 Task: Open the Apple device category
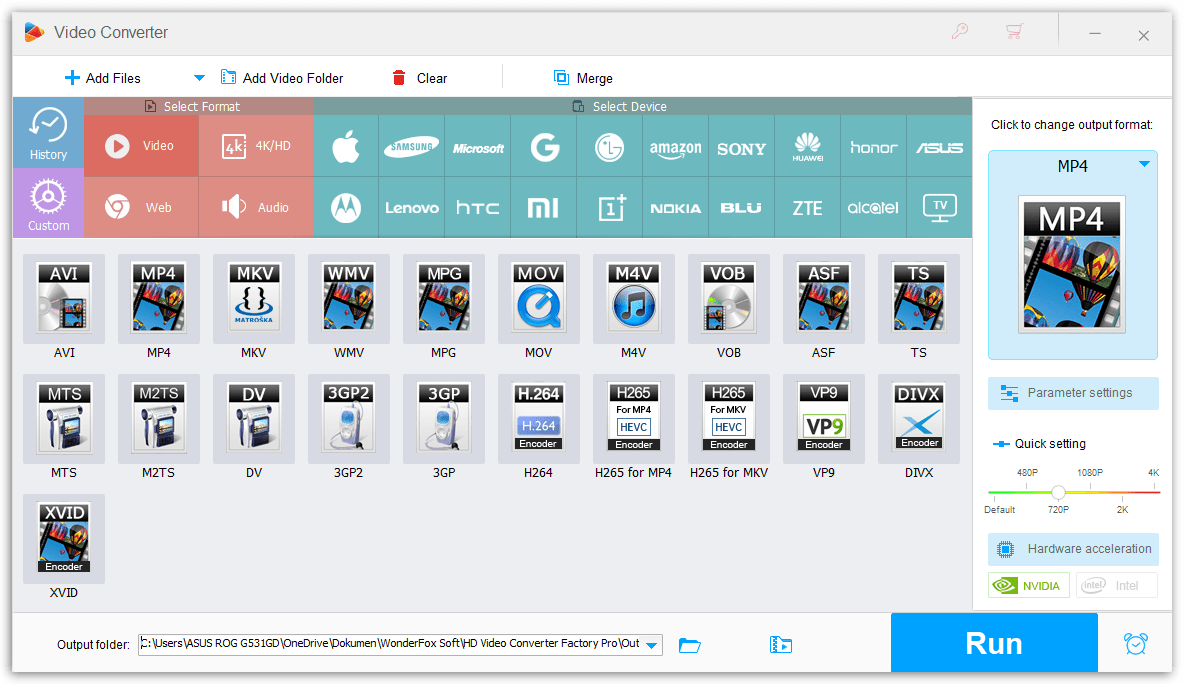click(346, 146)
